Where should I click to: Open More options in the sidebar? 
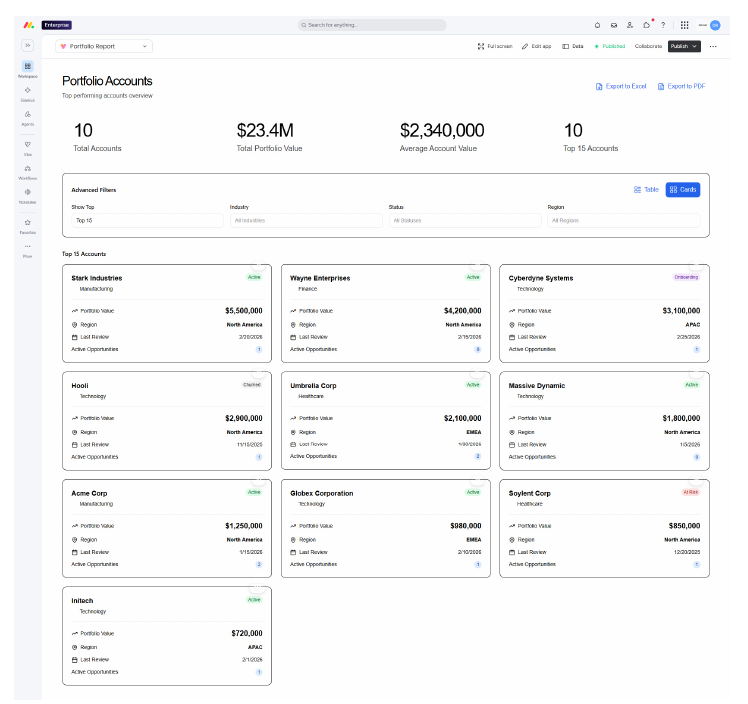coord(28,250)
